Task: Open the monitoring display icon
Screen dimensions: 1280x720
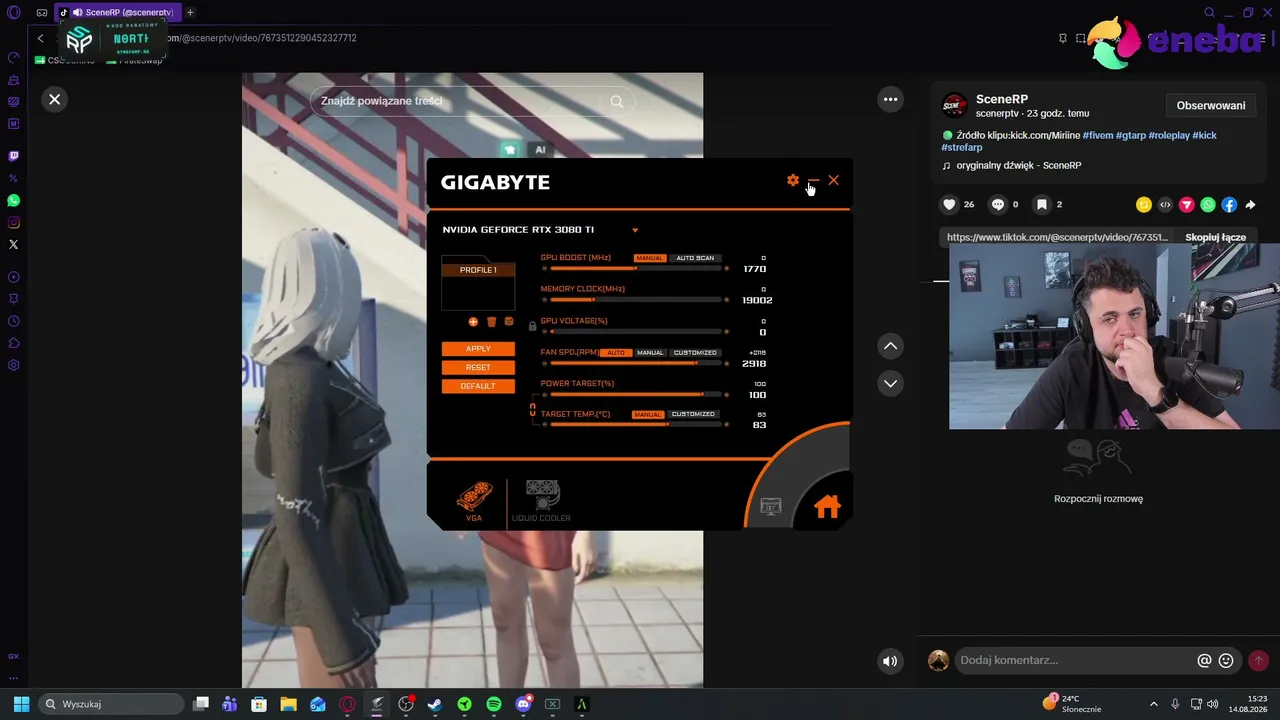Action: pos(771,507)
